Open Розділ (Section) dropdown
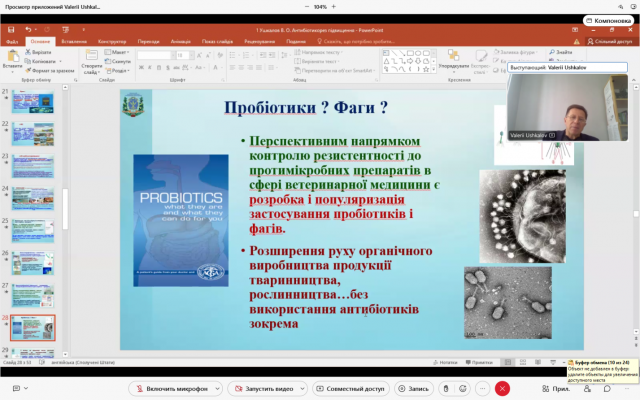The width and height of the screenshot is (640, 400). pyautogui.click(x=118, y=71)
